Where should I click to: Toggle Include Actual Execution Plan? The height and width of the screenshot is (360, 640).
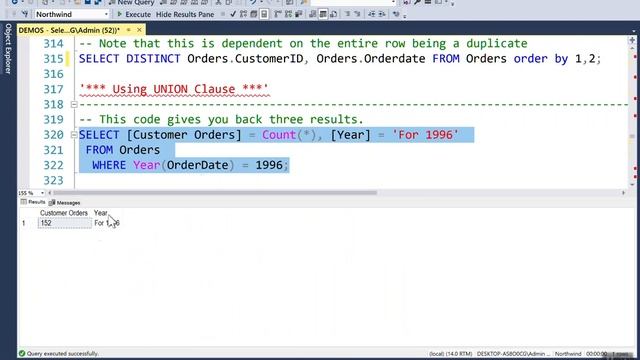(278, 14)
